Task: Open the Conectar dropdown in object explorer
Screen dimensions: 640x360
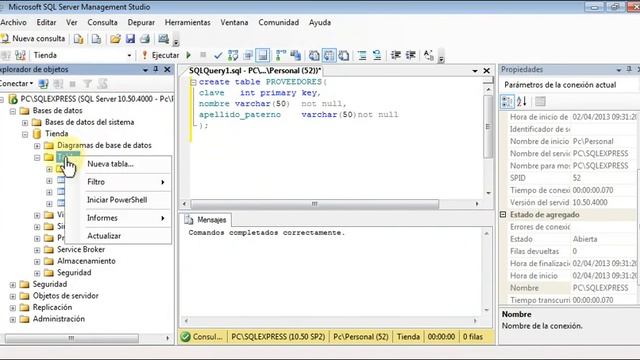Action: 16,84
